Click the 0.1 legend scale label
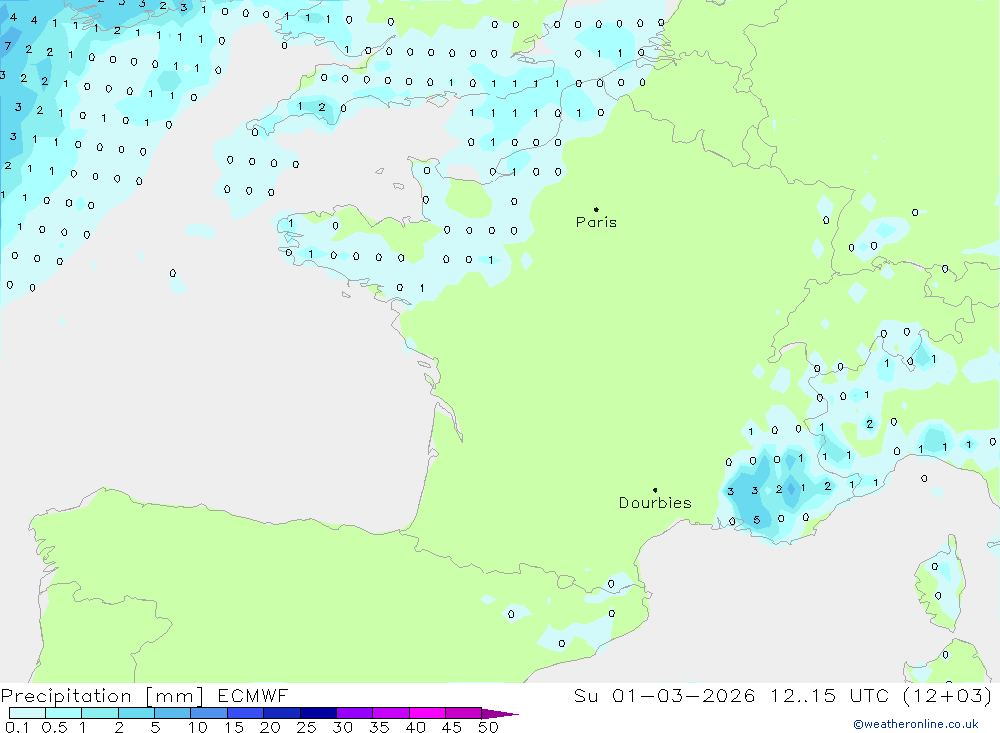 [x=17, y=727]
